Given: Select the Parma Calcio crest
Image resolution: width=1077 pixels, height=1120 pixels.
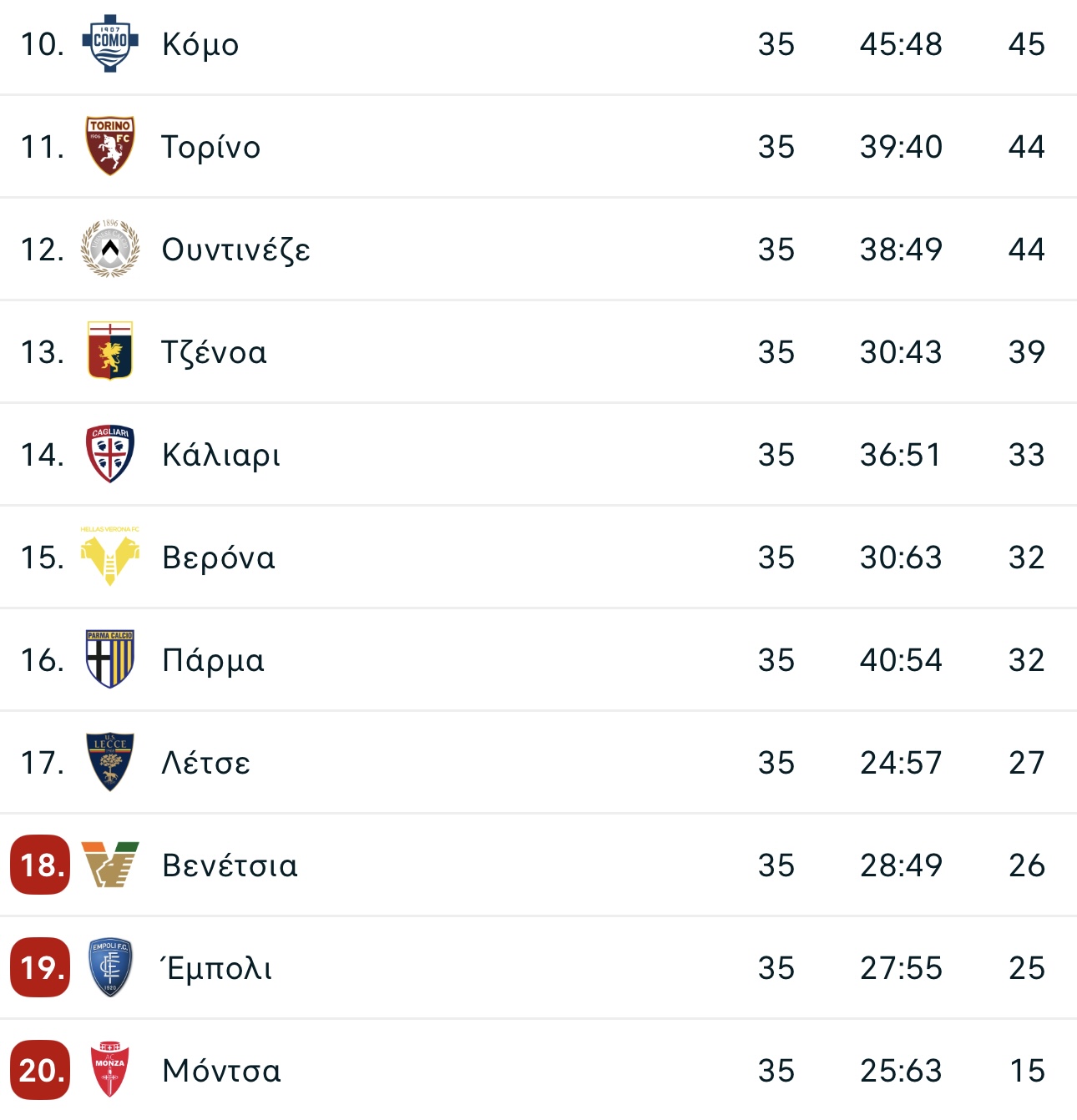Looking at the screenshot, I should tap(110, 659).
